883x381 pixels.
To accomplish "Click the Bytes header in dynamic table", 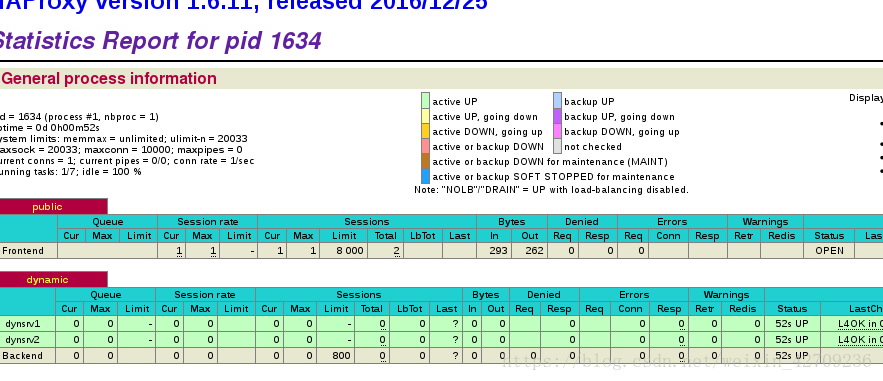I will pos(486,295).
